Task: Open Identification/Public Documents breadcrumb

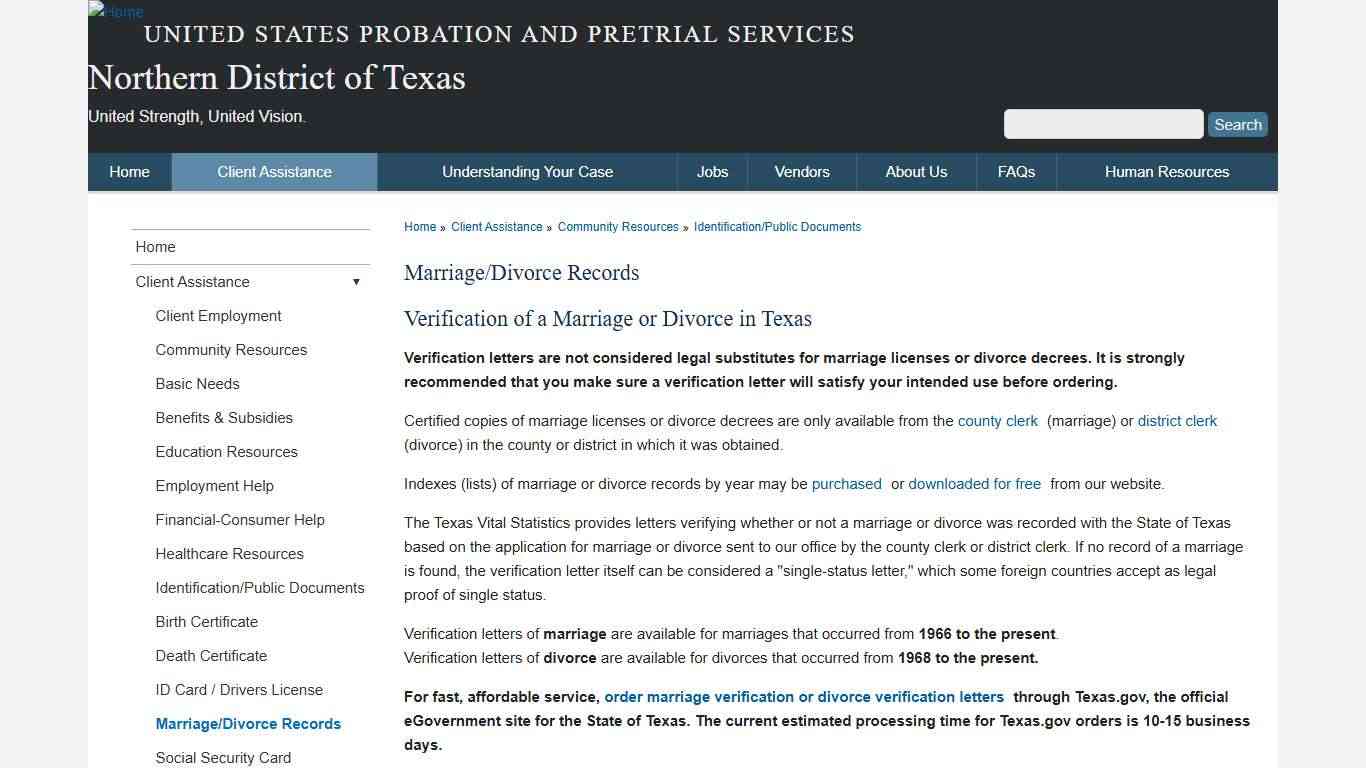Action: 777,227
